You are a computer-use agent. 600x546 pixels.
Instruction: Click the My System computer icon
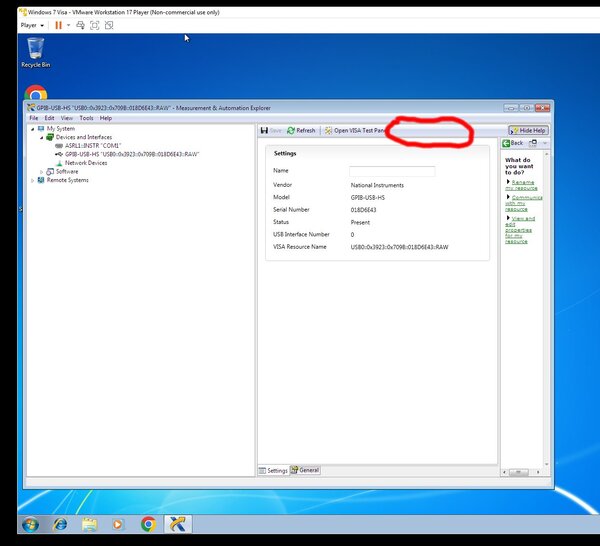click(x=41, y=129)
